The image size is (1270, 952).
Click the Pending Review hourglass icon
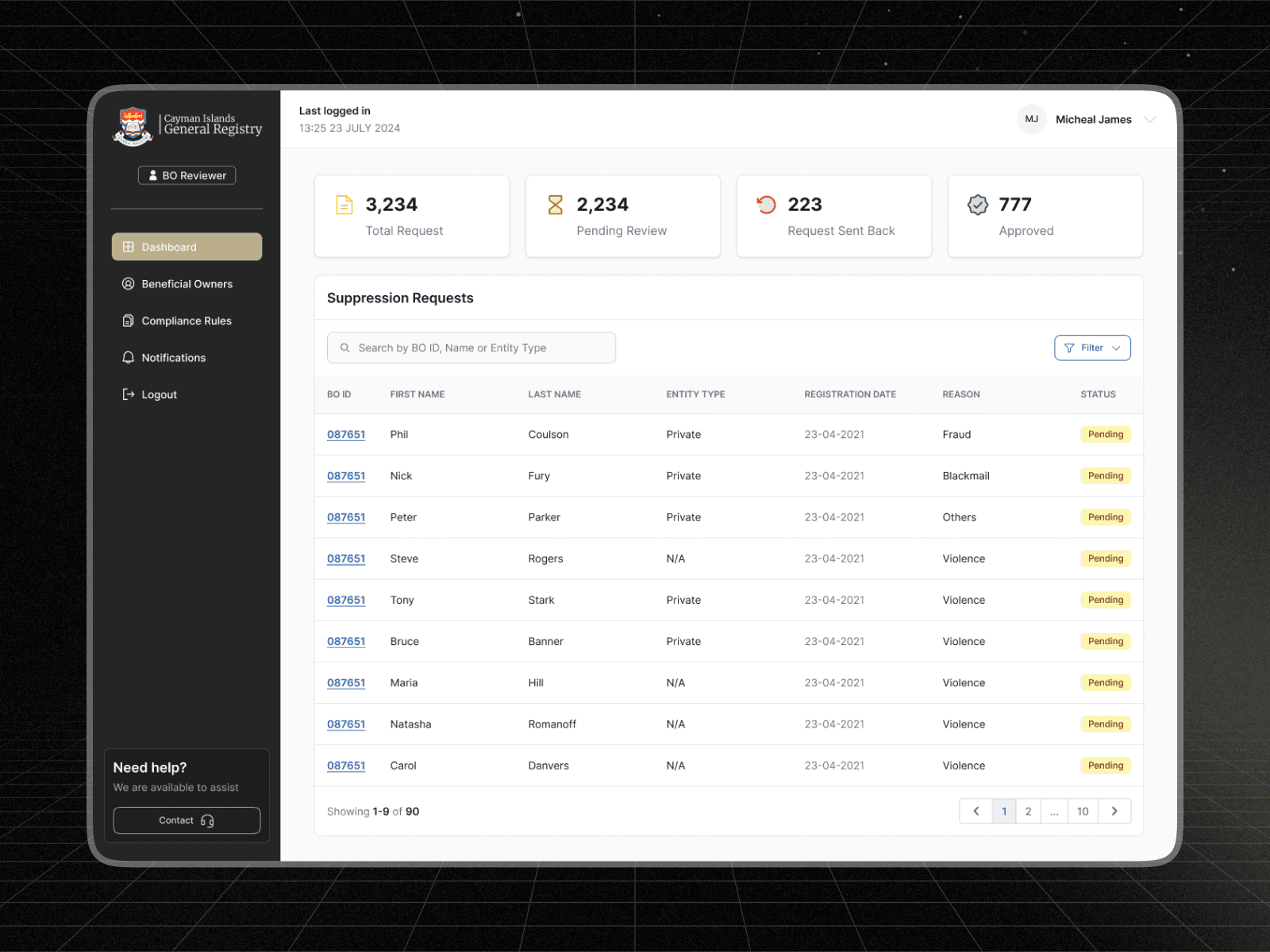coord(556,205)
